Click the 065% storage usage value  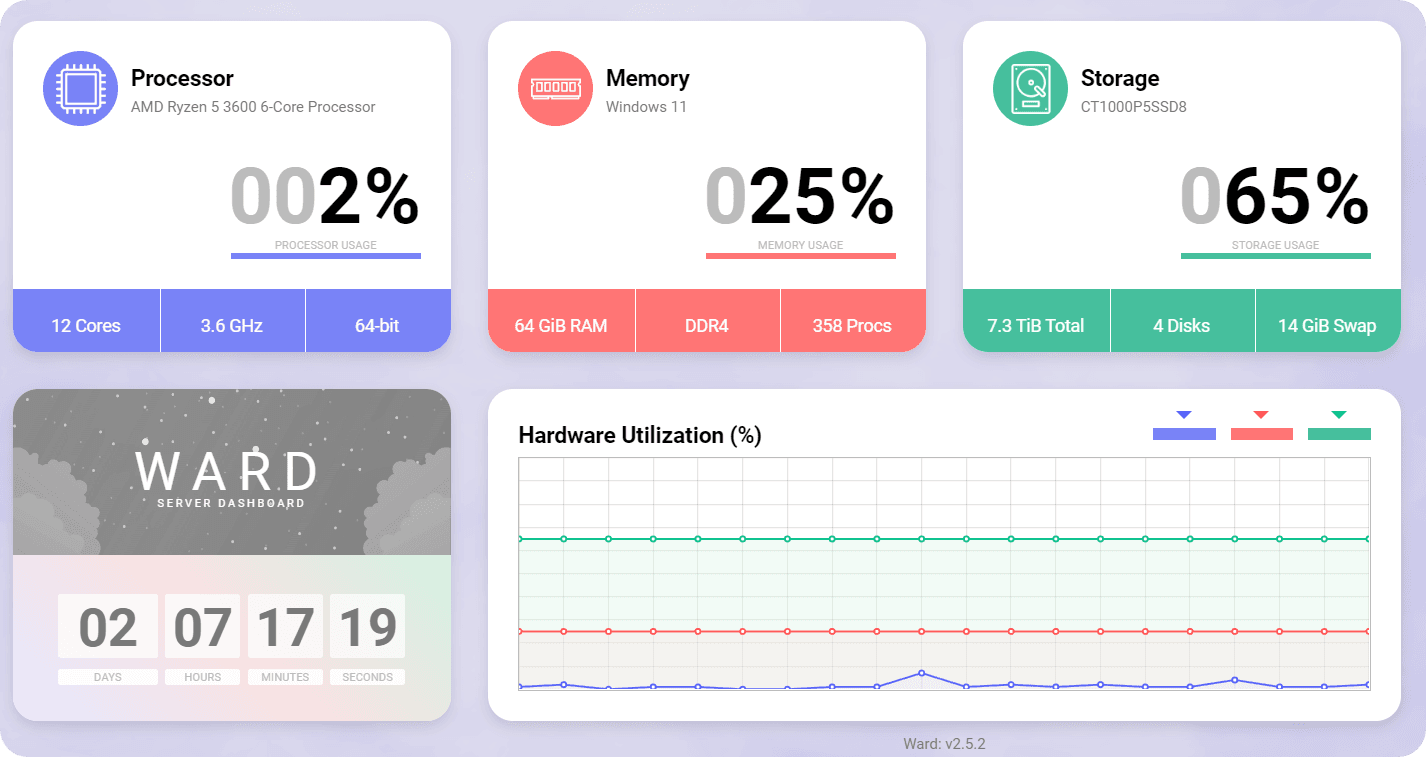pyautogui.click(x=1275, y=197)
